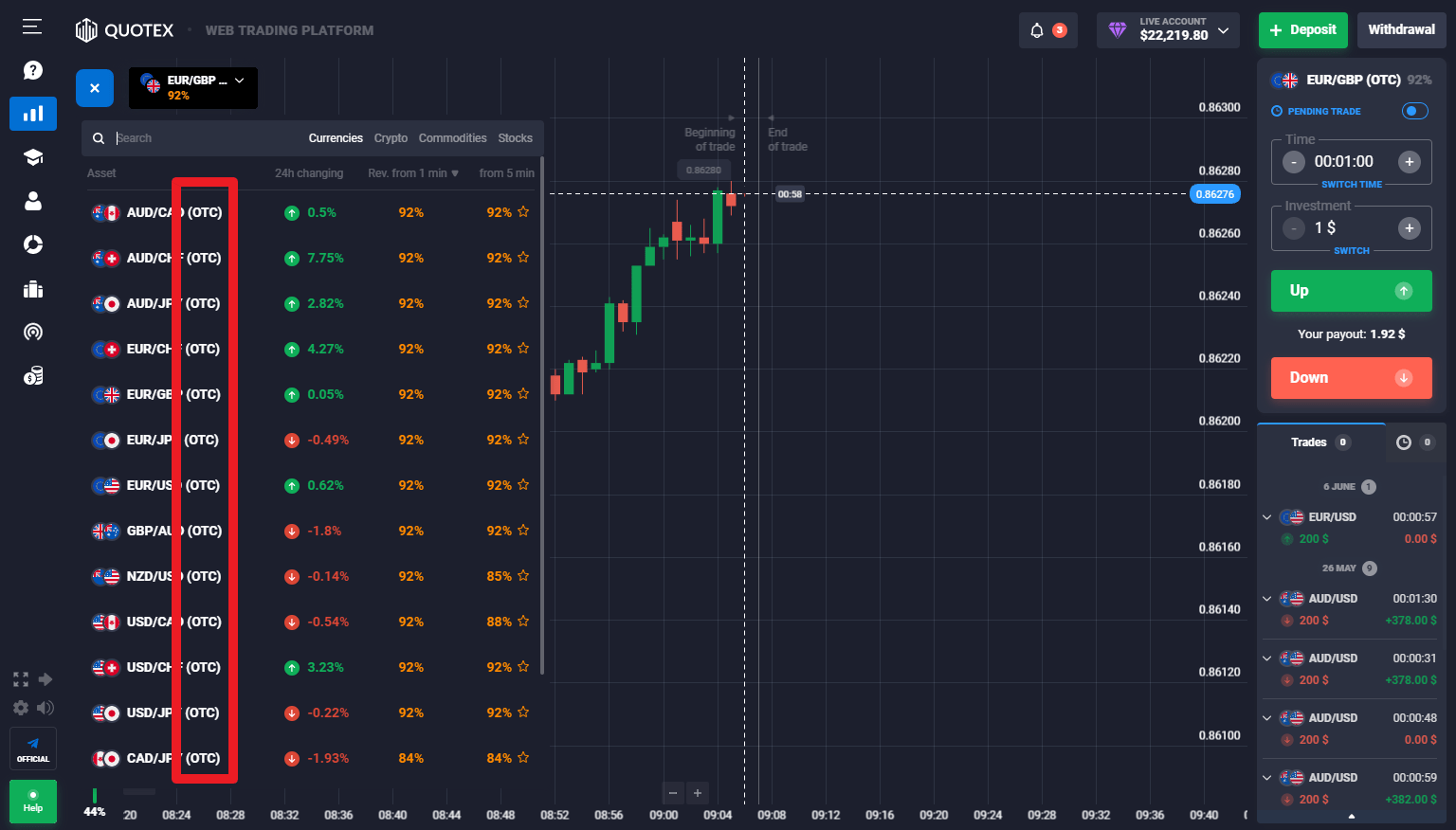Mute platform sounds via speaker icon

[45, 708]
